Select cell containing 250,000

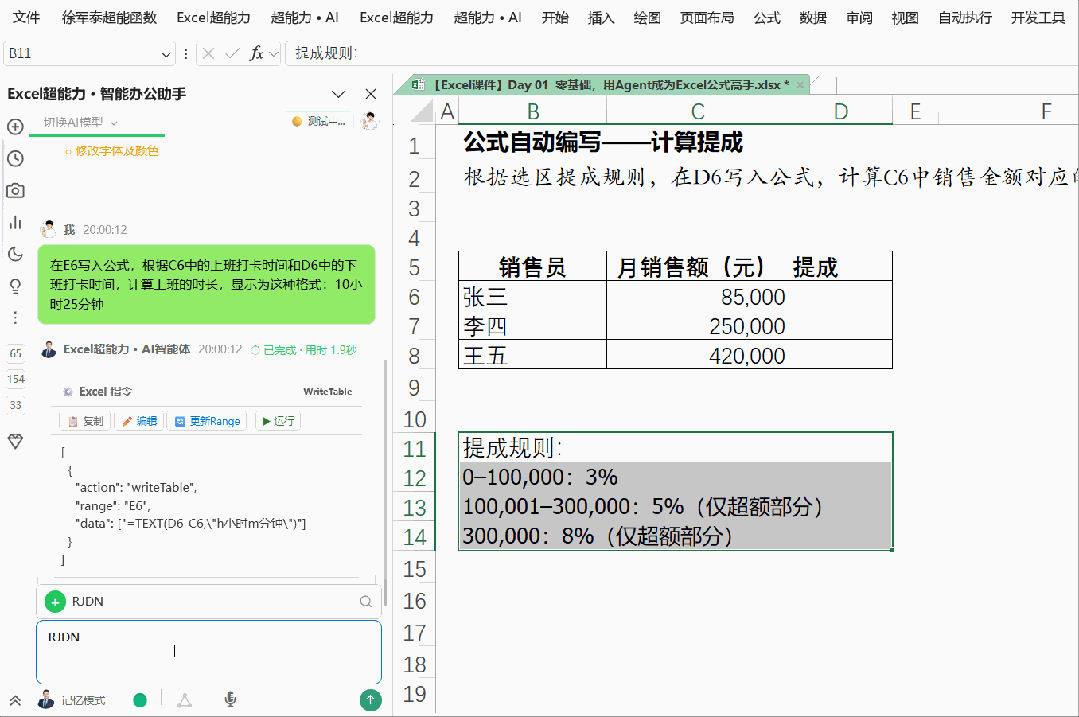[697, 326]
